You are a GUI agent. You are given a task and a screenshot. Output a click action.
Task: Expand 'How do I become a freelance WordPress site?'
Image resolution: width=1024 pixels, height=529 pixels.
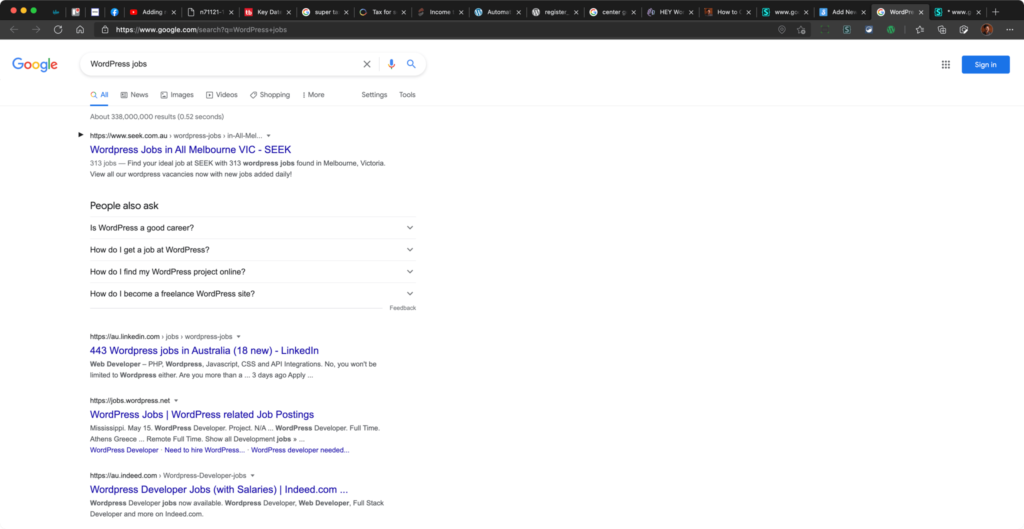(253, 294)
